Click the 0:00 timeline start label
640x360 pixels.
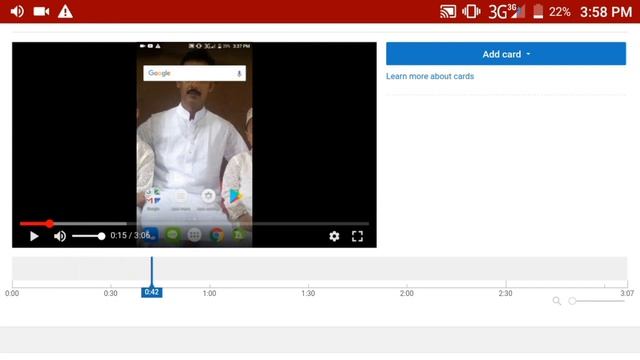pyautogui.click(x=12, y=293)
